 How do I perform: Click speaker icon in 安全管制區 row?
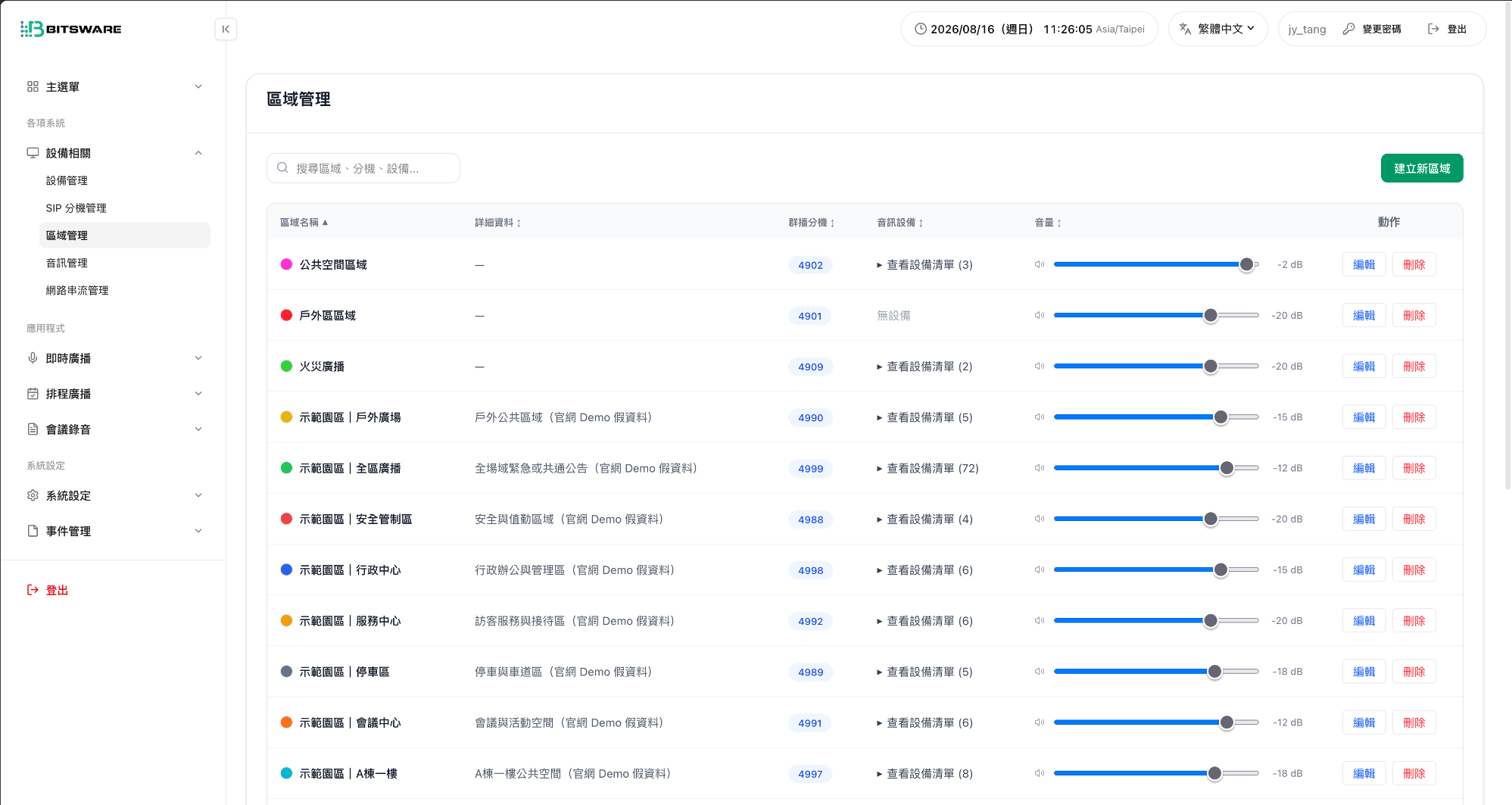(x=1040, y=519)
